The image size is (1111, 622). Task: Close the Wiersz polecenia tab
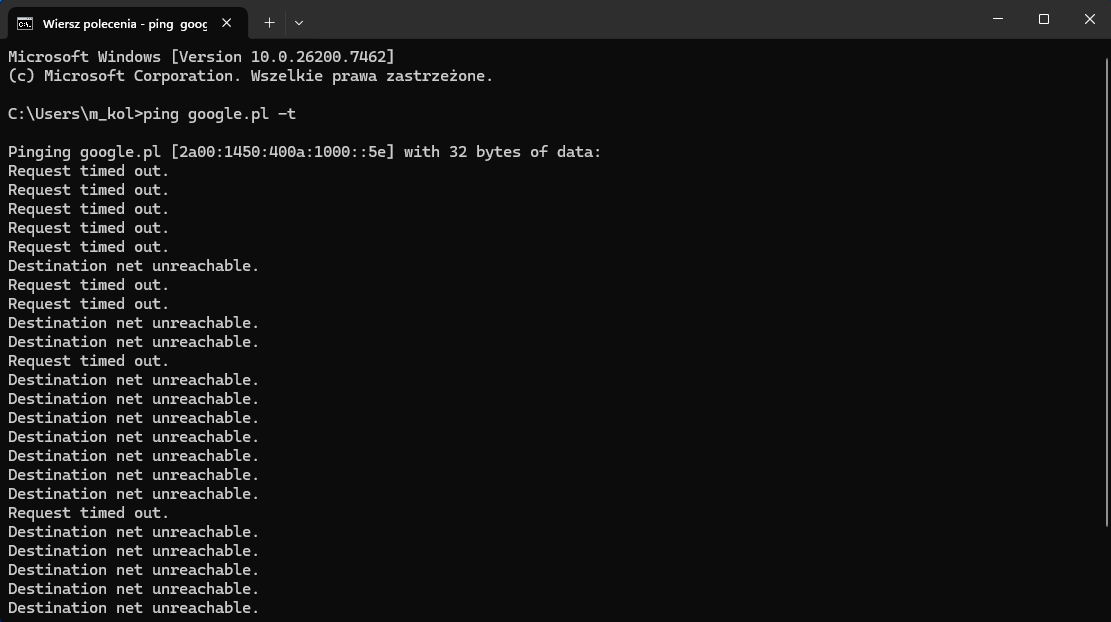227,23
